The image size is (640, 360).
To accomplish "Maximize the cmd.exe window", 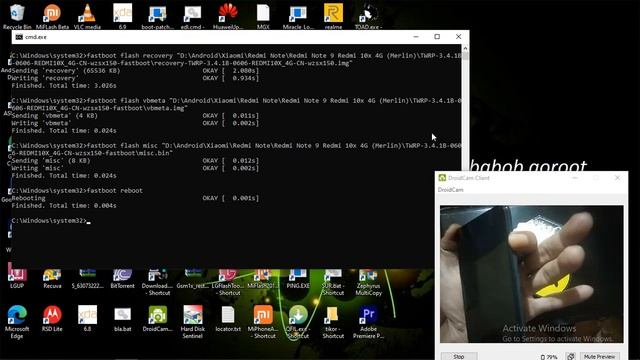I will click(437, 37).
